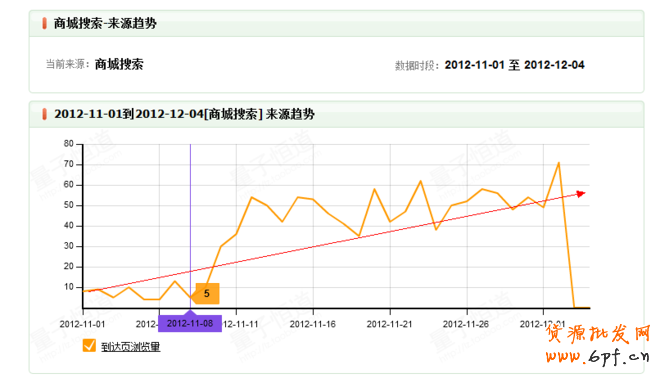The width and height of the screenshot is (660, 378).
Task: Click the red marker beside 商城搜索-来源趋势 title
Action: [45, 23]
